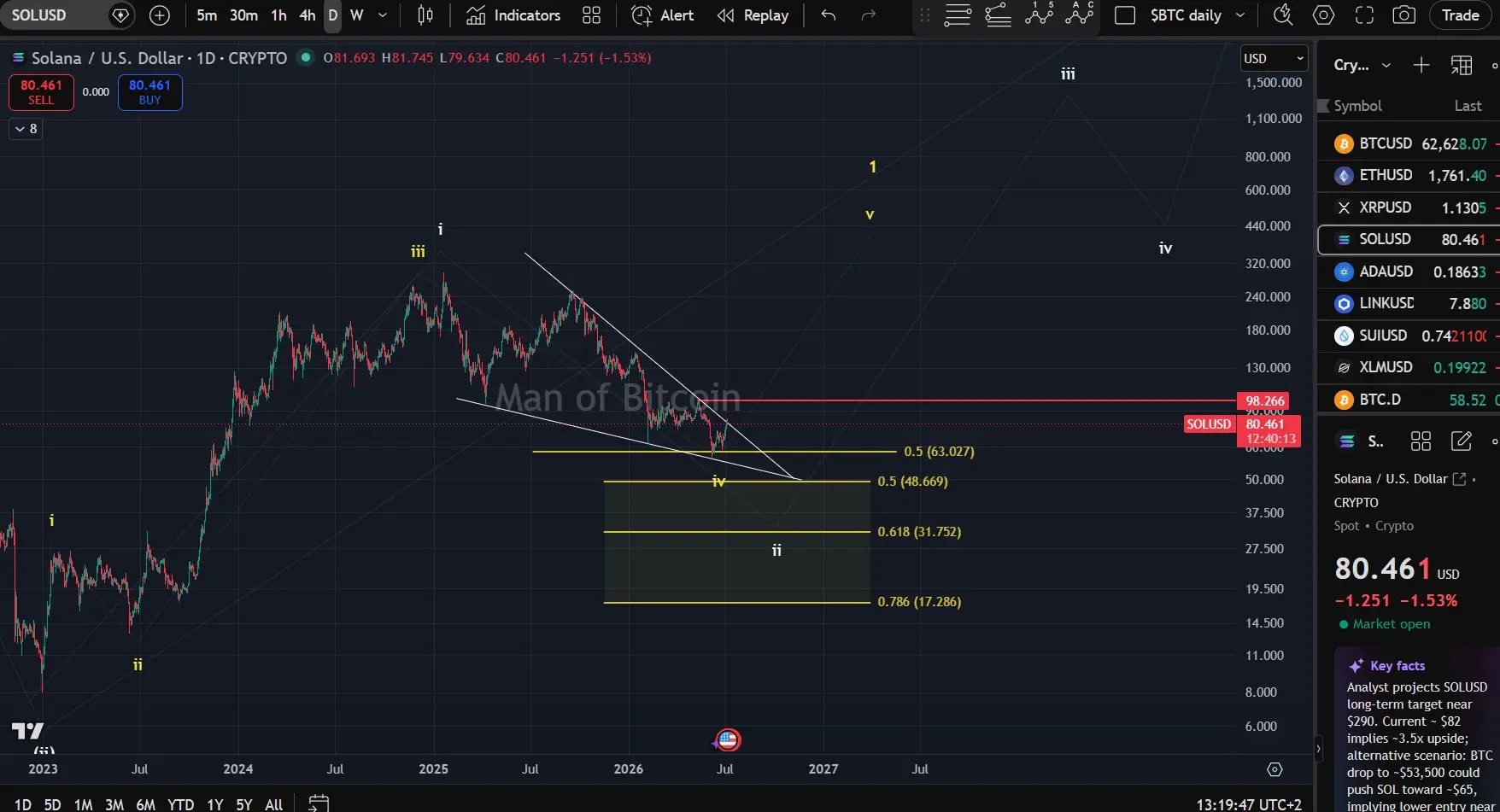Select LINKUSD in the watchlist

pos(1409,303)
